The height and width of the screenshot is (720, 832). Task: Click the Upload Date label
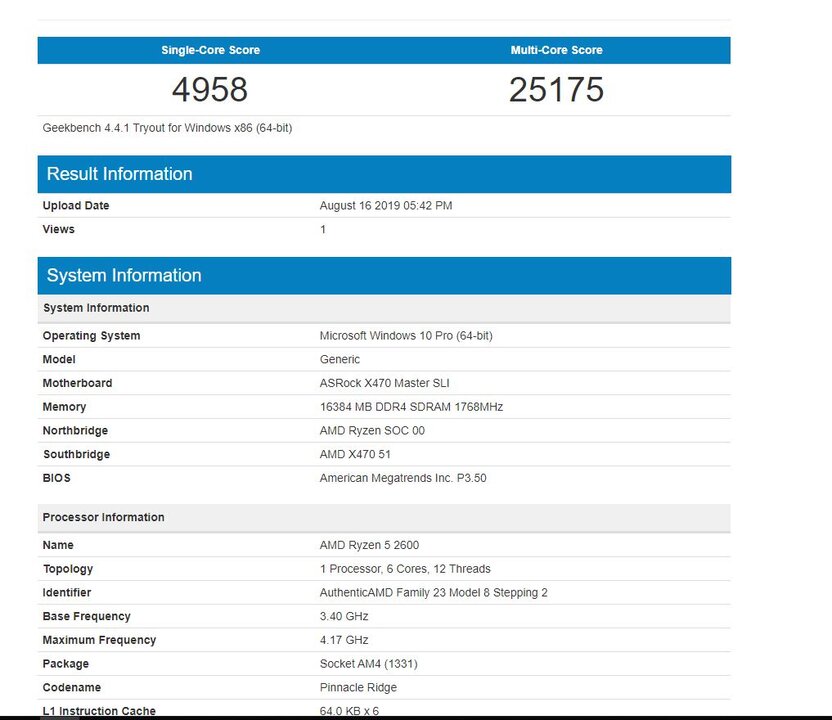[76, 205]
